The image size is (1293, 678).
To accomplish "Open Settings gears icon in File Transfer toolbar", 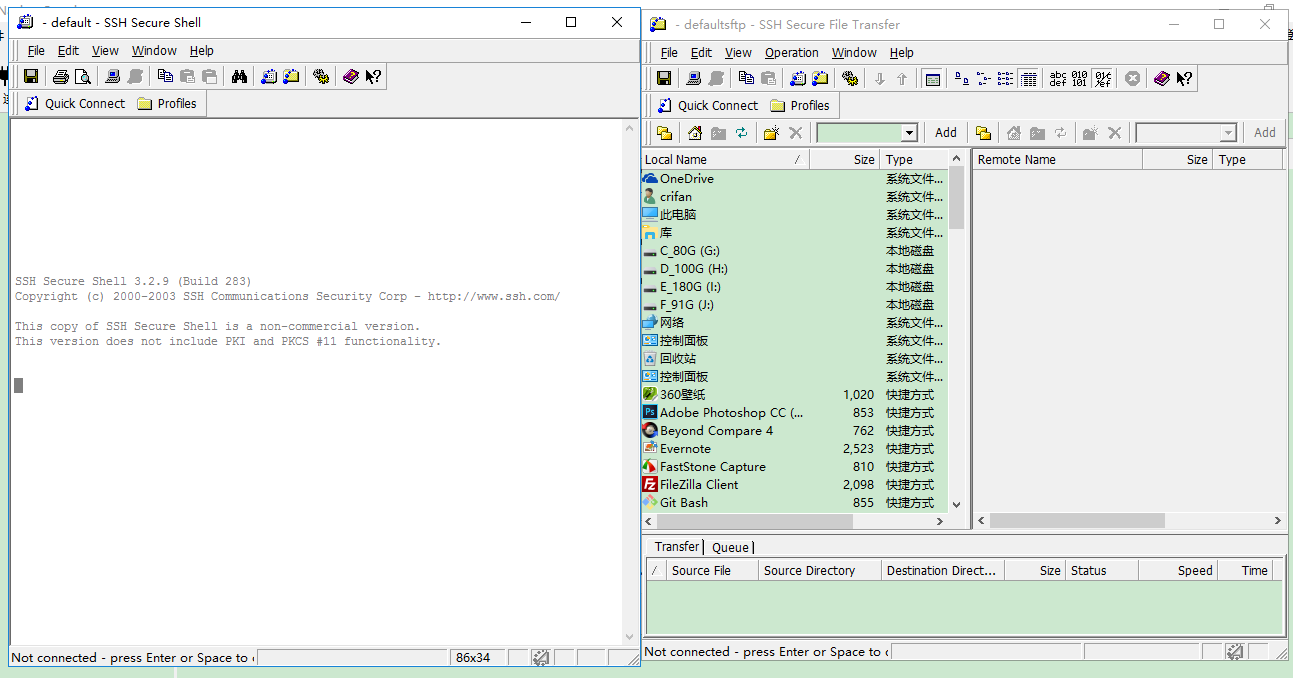I will 850,78.
